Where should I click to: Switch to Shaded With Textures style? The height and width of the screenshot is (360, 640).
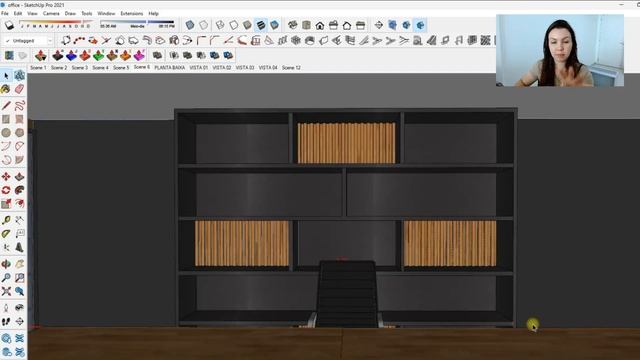pyautogui.click(x=260, y=25)
